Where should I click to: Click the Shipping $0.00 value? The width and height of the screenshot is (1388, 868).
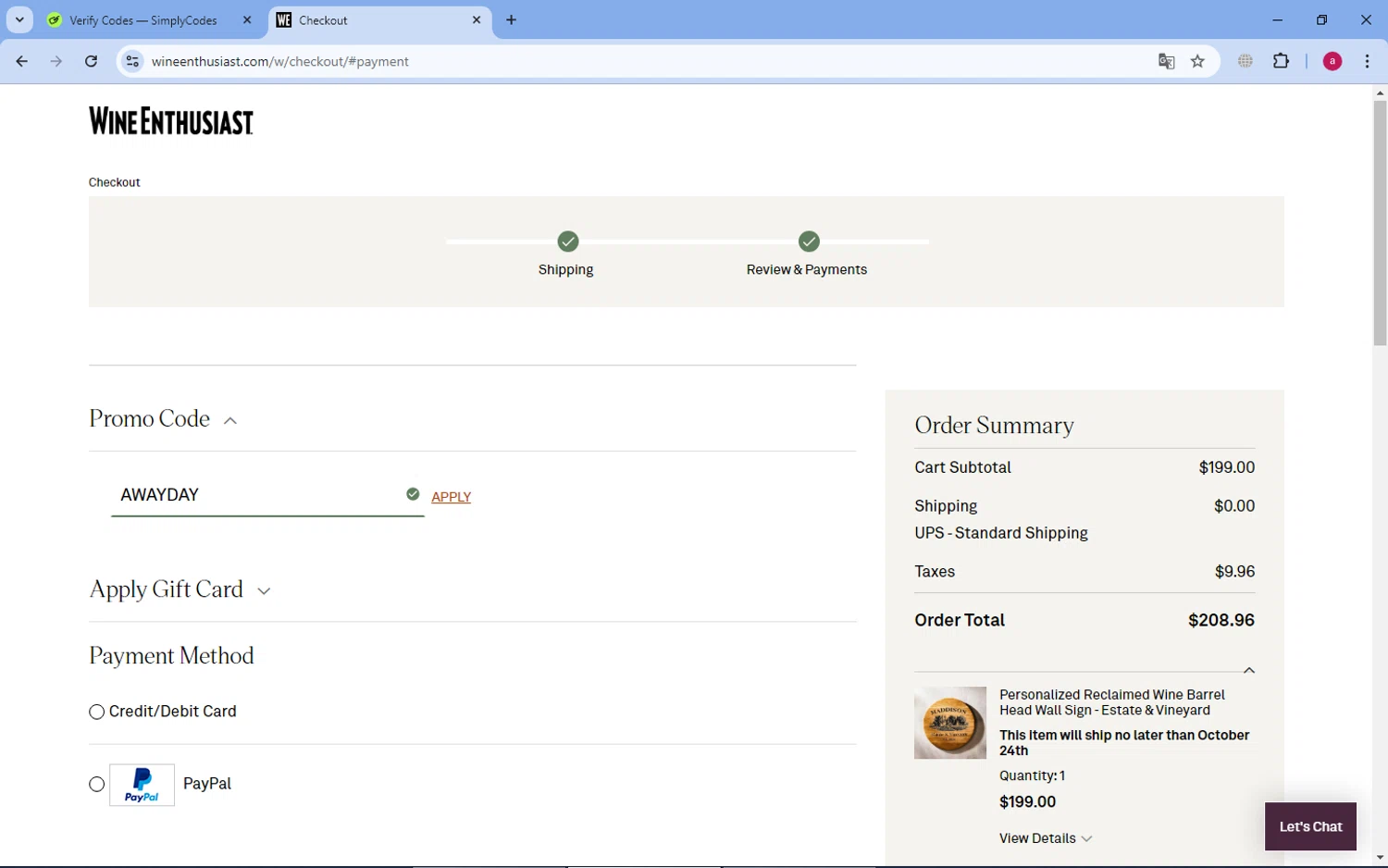click(x=1234, y=506)
